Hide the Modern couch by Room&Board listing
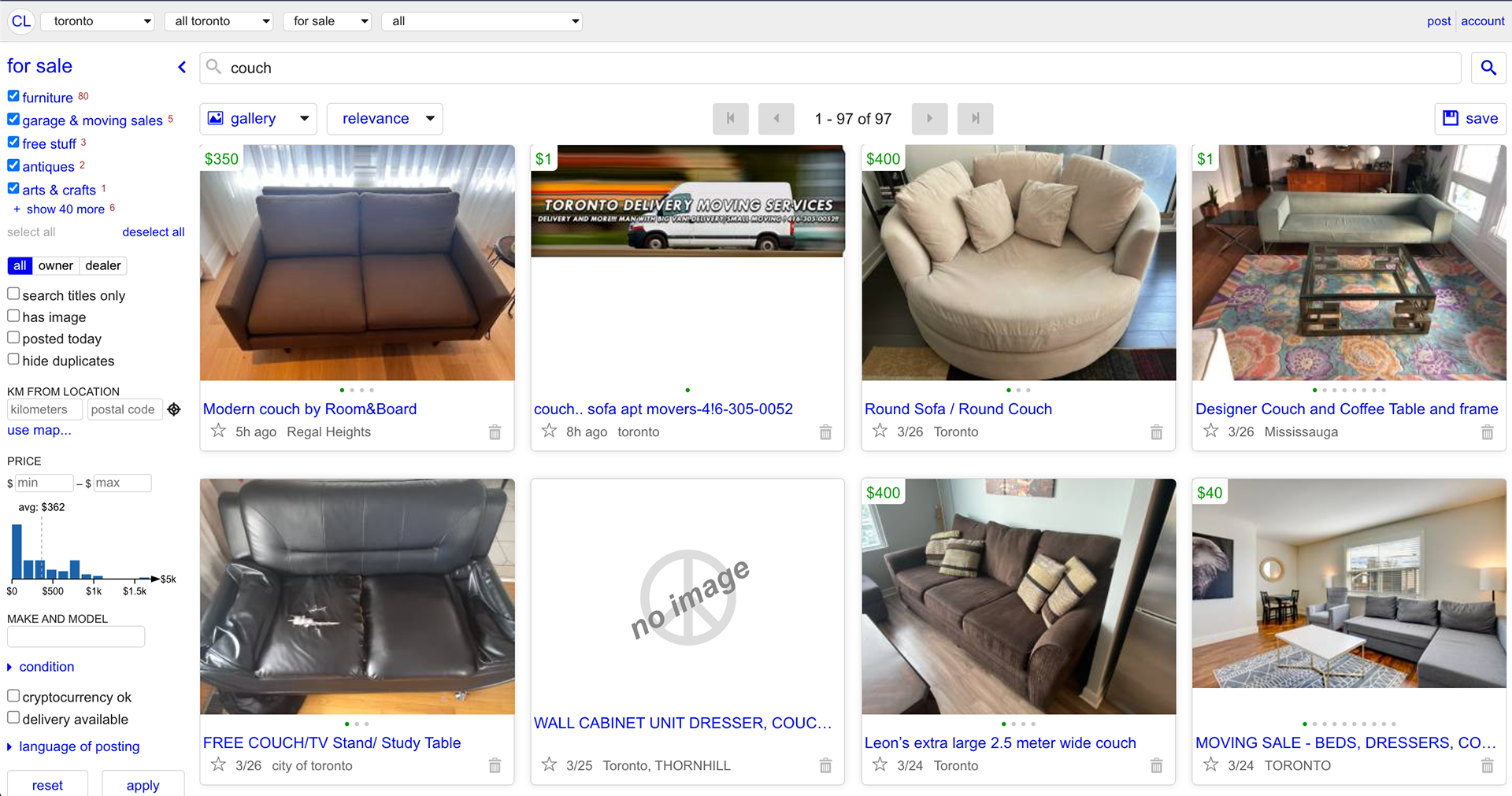The height and width of the screenshot is (796, 1512). 495,431
